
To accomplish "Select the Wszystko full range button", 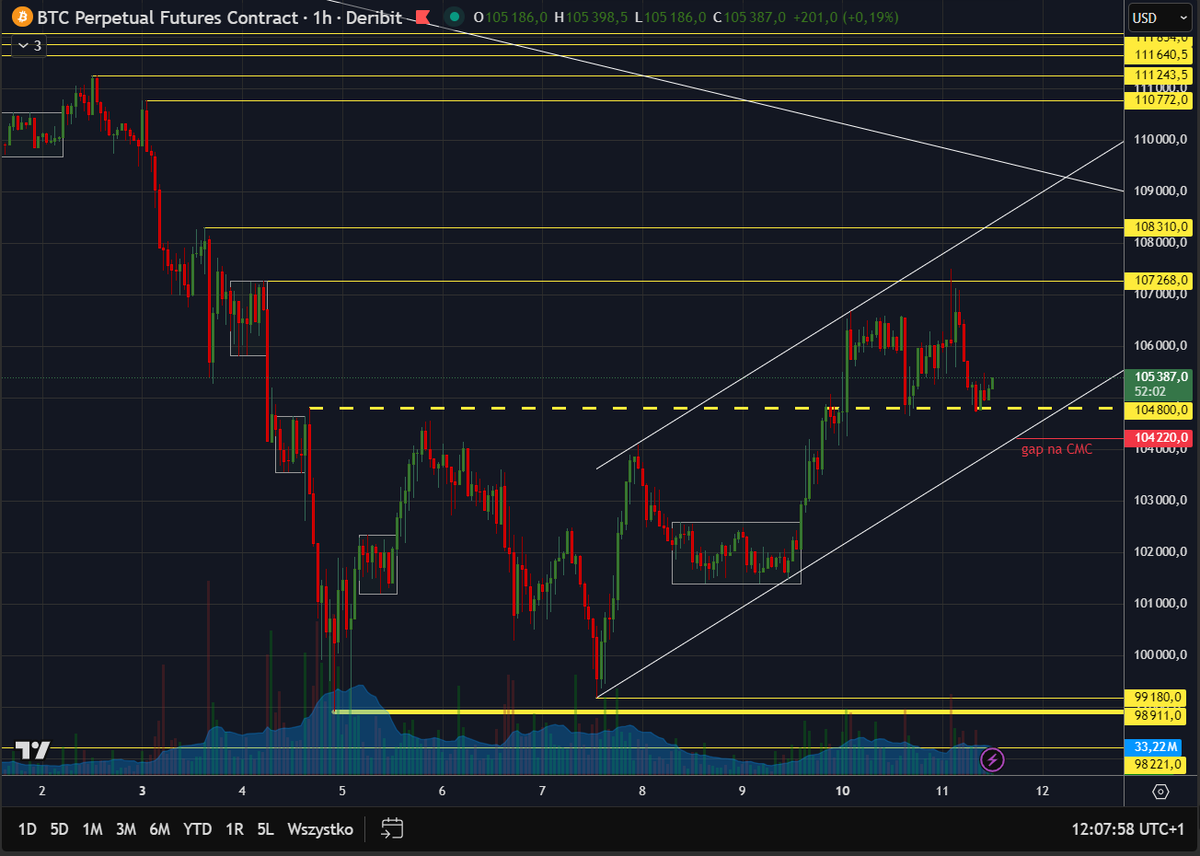I will coord(320,829).
